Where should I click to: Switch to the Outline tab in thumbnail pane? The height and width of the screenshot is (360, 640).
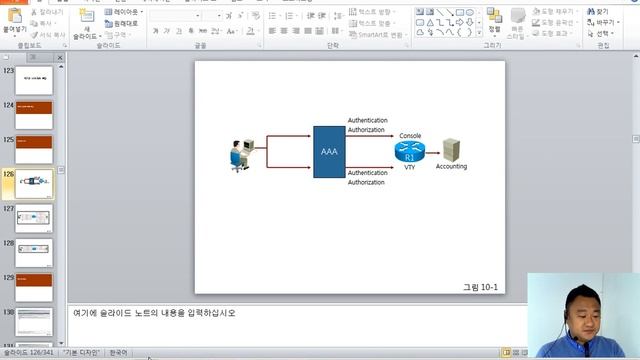(x=39, y=57)
